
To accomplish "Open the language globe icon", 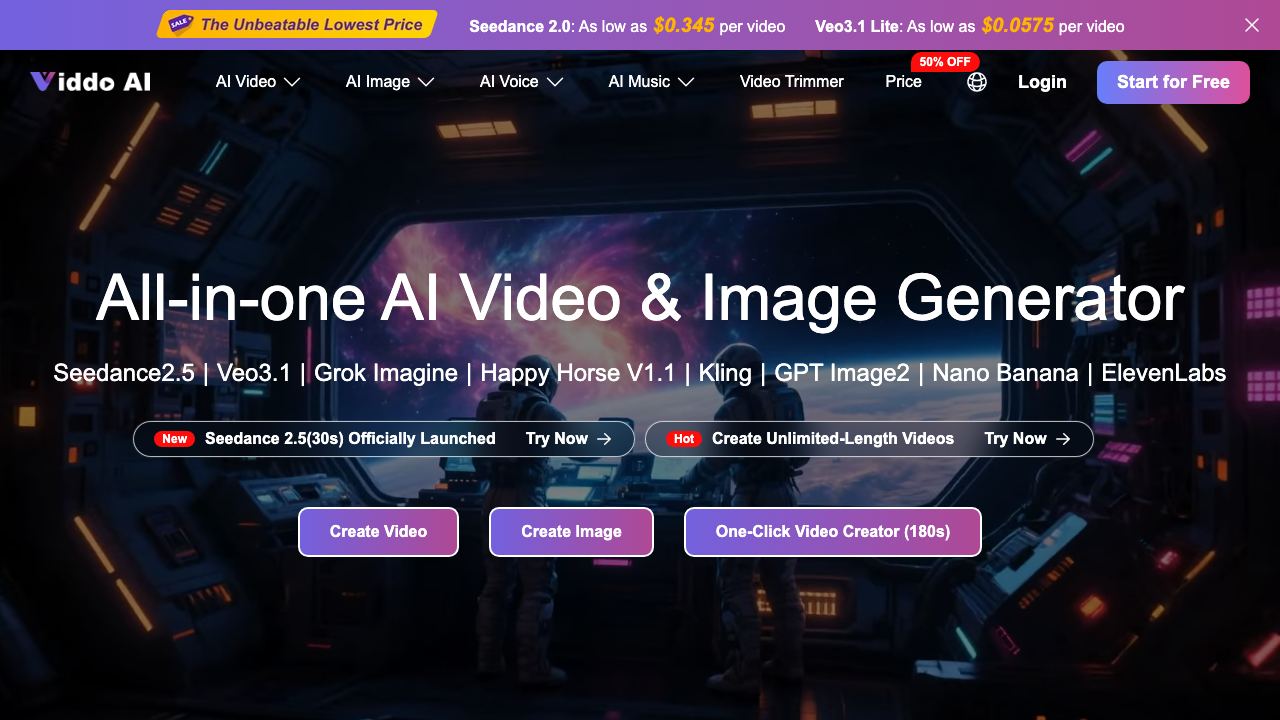I will click(977, 82).
